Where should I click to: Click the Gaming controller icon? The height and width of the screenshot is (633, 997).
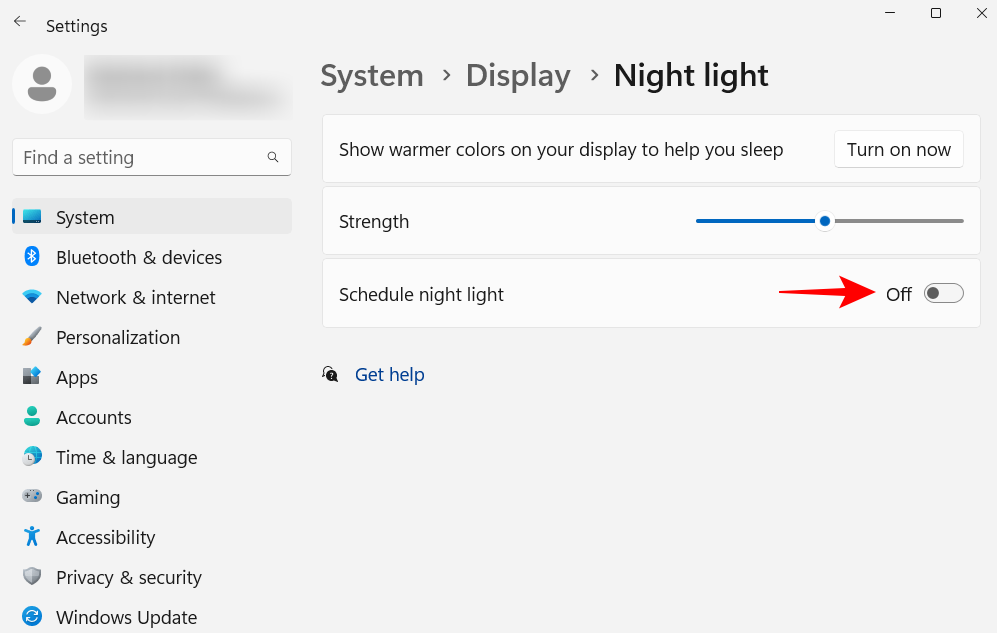pyautogui.click(x=31, y=497)
